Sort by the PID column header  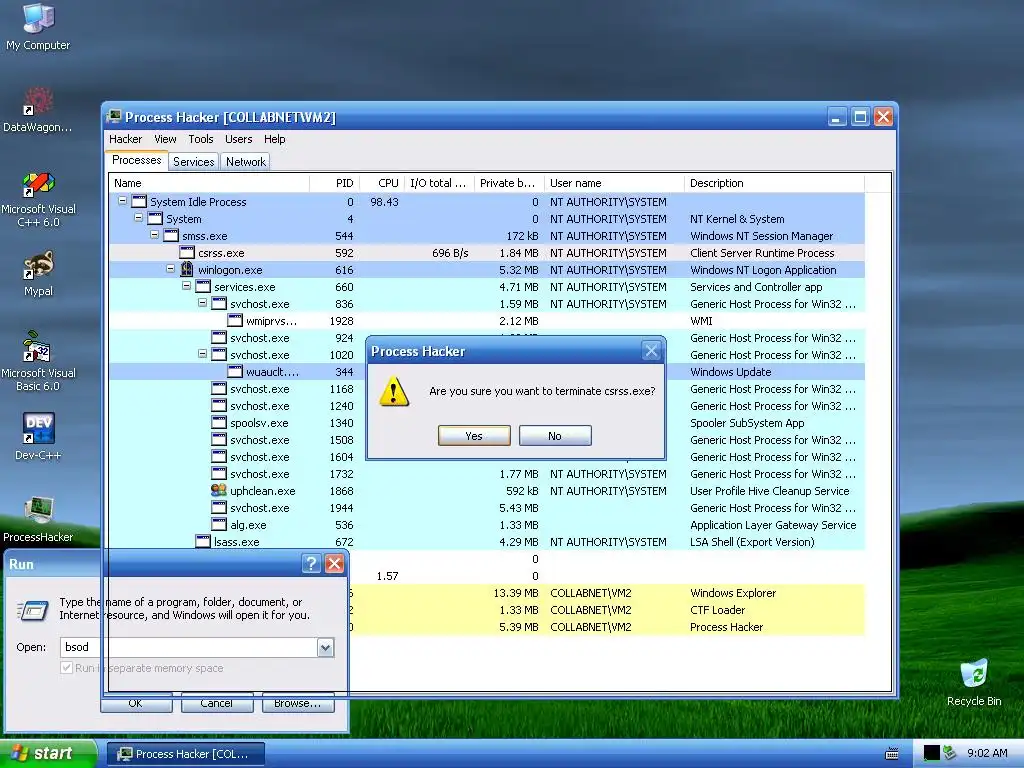[334, 183]
